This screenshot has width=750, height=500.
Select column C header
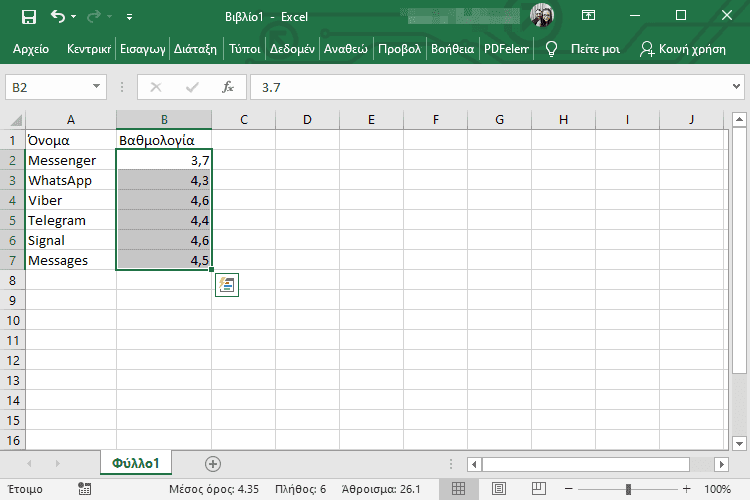(x=244, y=120)
